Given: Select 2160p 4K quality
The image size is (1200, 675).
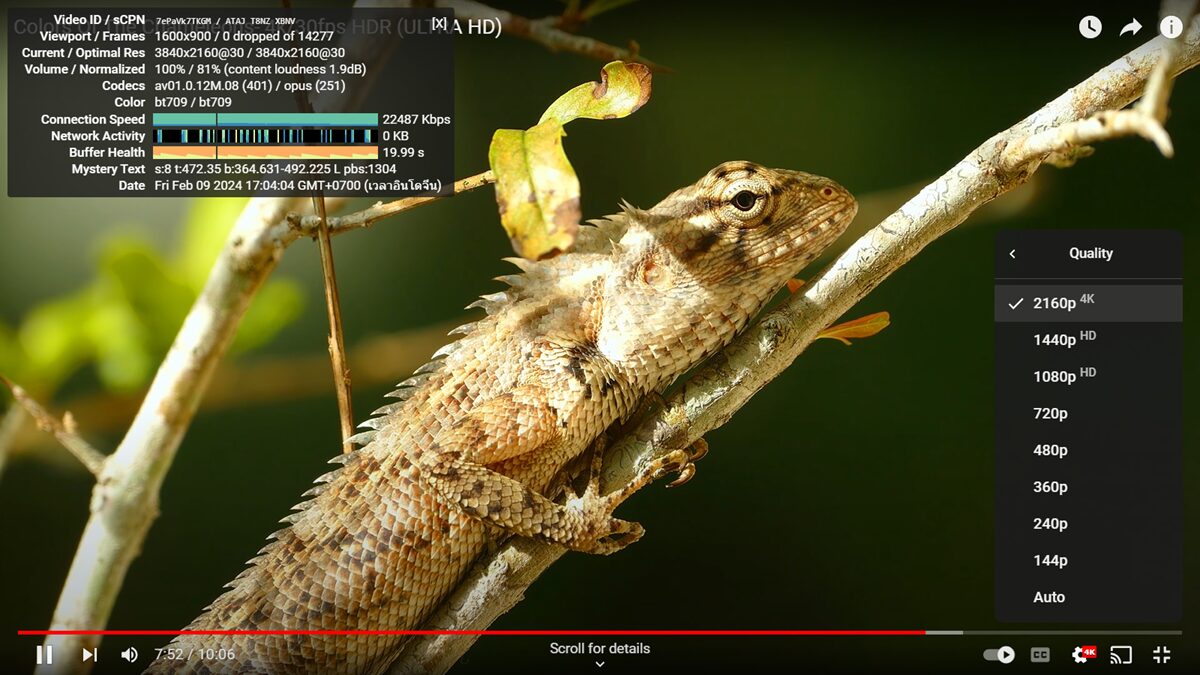Looking at the screenshot, I should click(x=1088, y=303).
